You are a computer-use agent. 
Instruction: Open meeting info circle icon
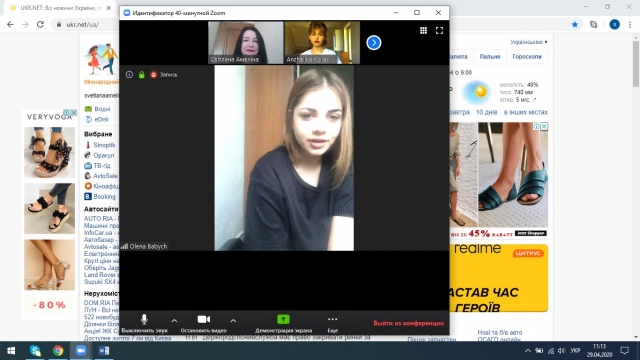(129, 75)
